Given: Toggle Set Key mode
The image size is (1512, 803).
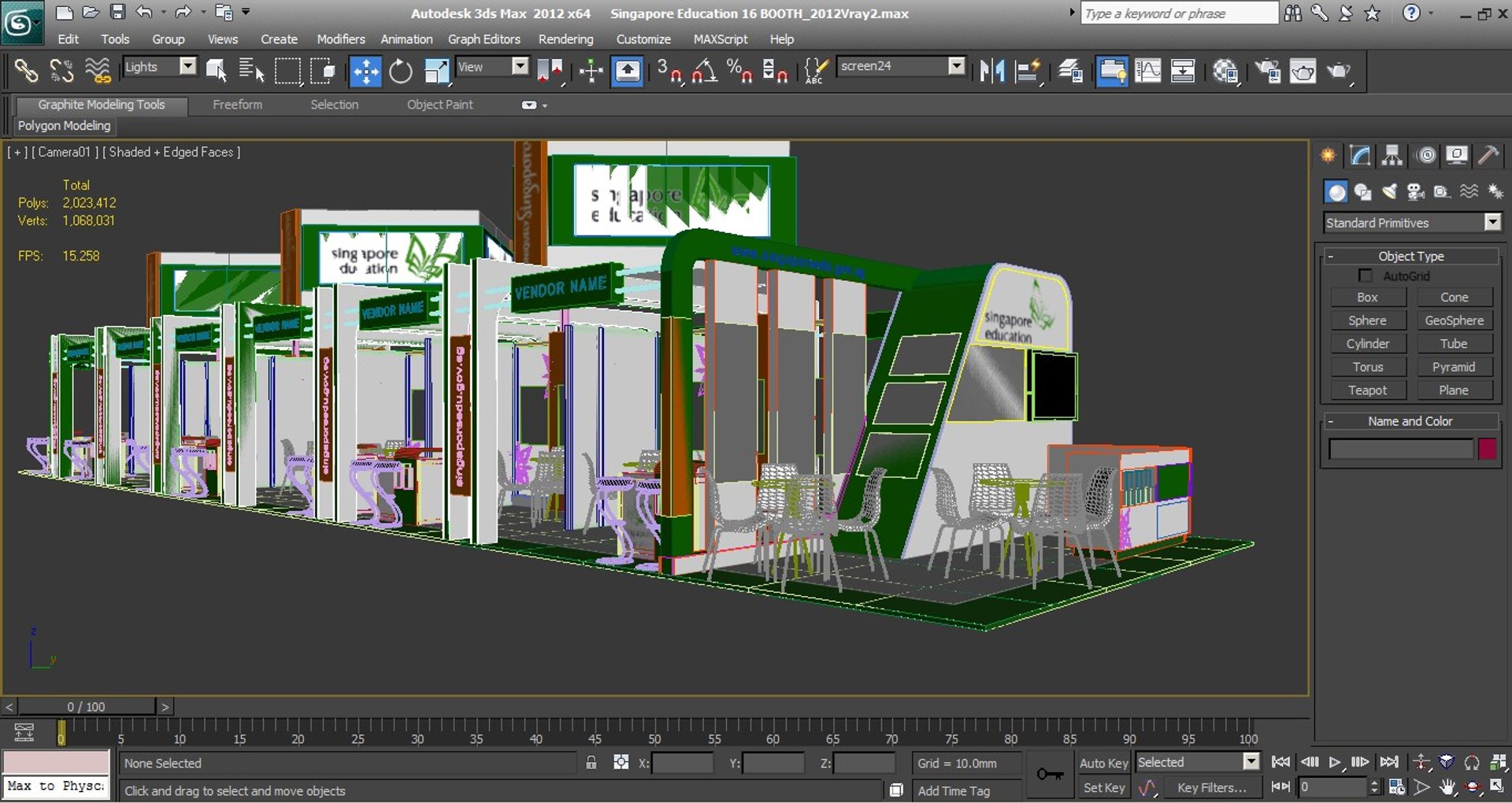Looking at the screenshot, I should point(1103,787).
